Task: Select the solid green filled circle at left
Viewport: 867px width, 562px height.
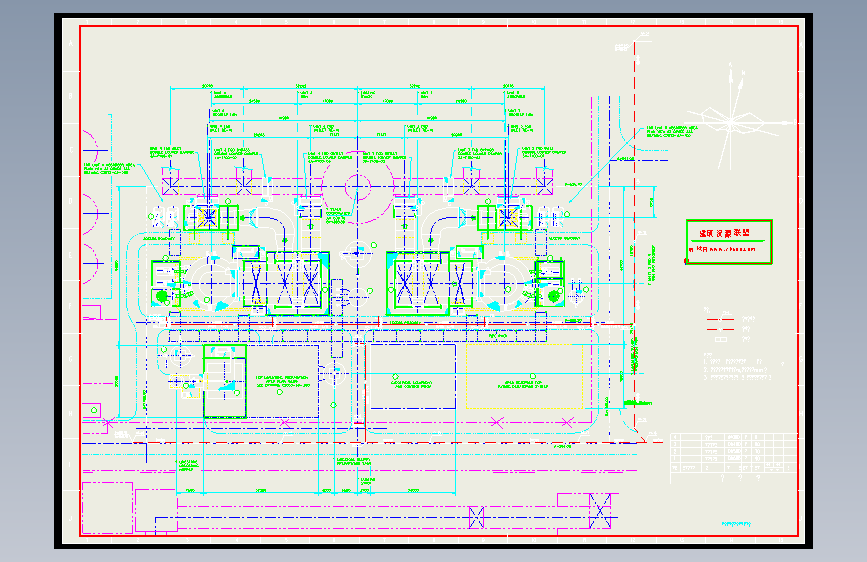Action: pyautogui.click(x=161, y=297)
